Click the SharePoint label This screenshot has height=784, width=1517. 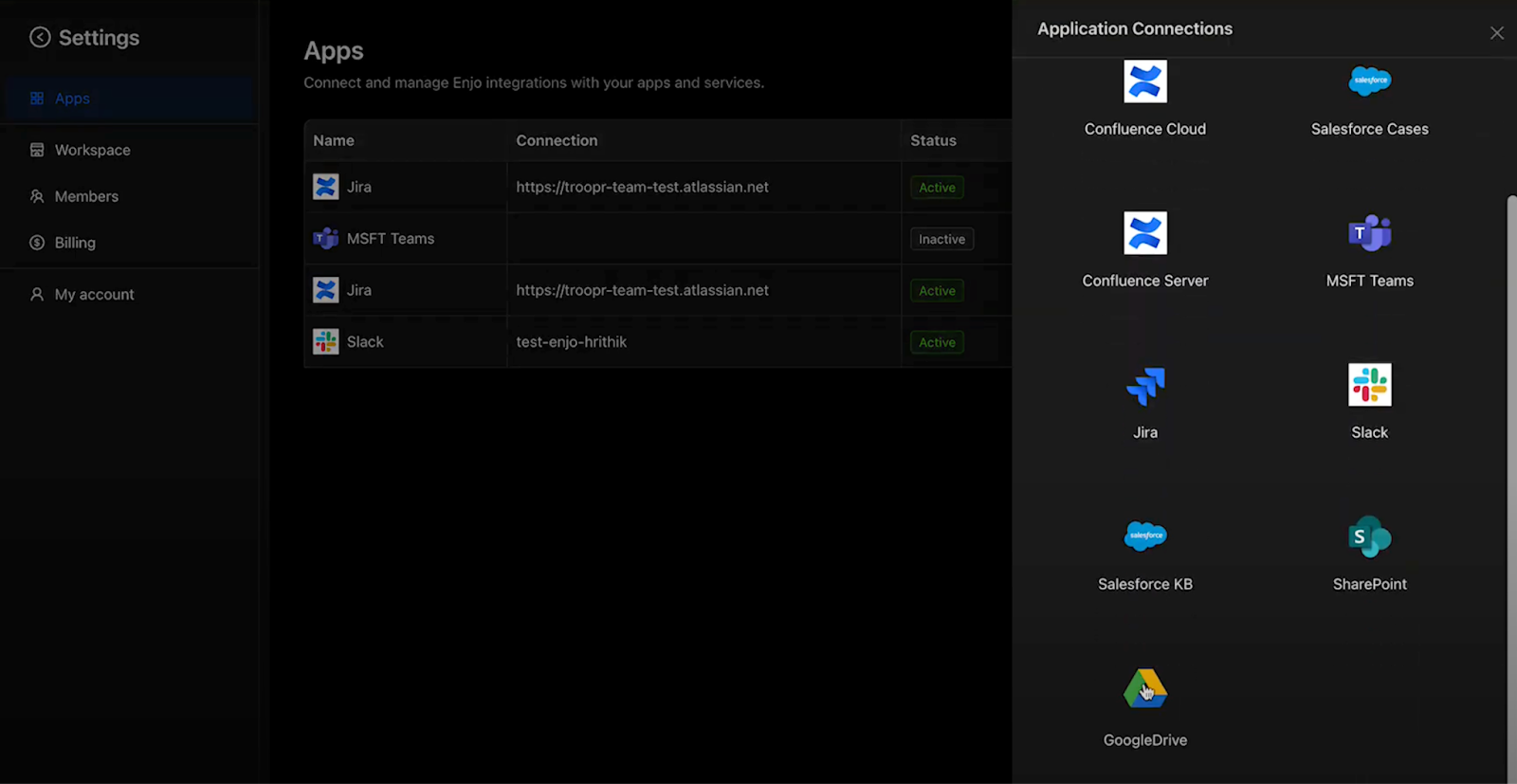click(x=1370, y=584)
